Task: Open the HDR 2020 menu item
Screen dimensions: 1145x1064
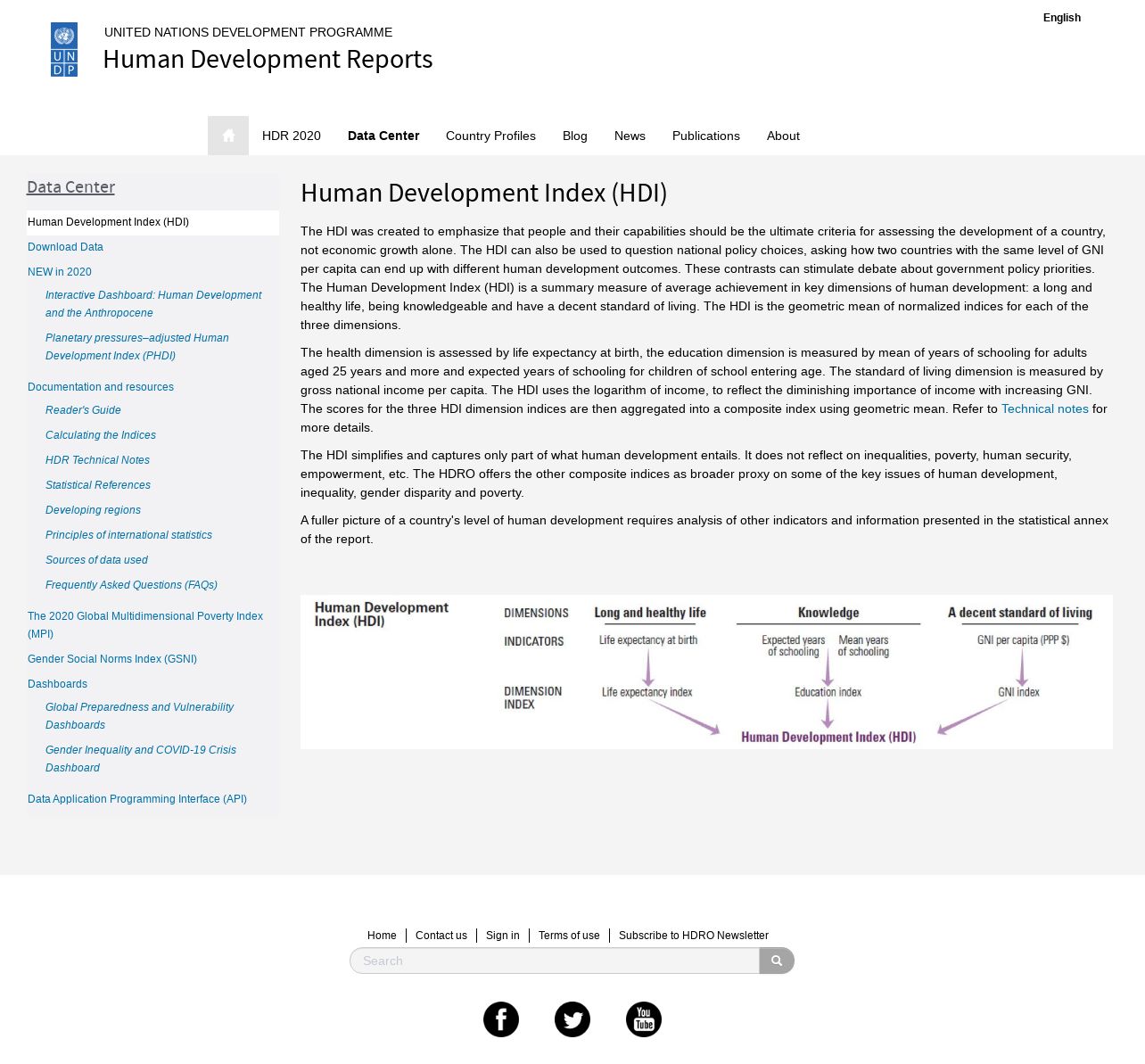Action: pyautogui.click(x=292, y=136)
